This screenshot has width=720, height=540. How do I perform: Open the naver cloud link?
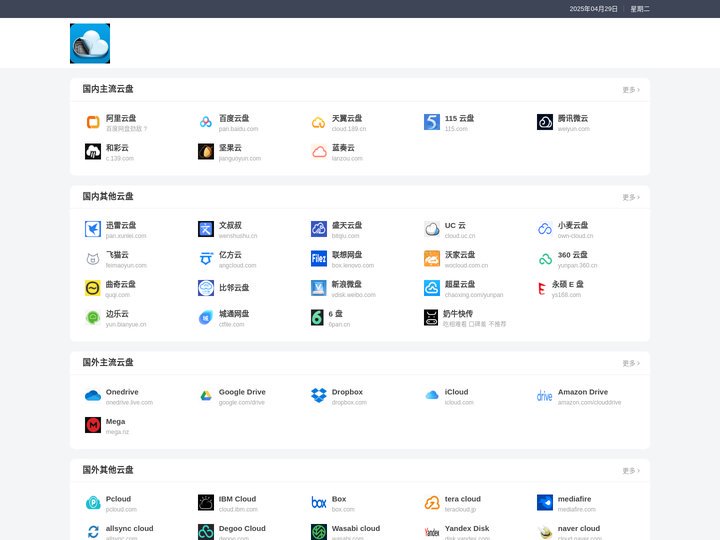pyautogui.click(x=579, y=529)
